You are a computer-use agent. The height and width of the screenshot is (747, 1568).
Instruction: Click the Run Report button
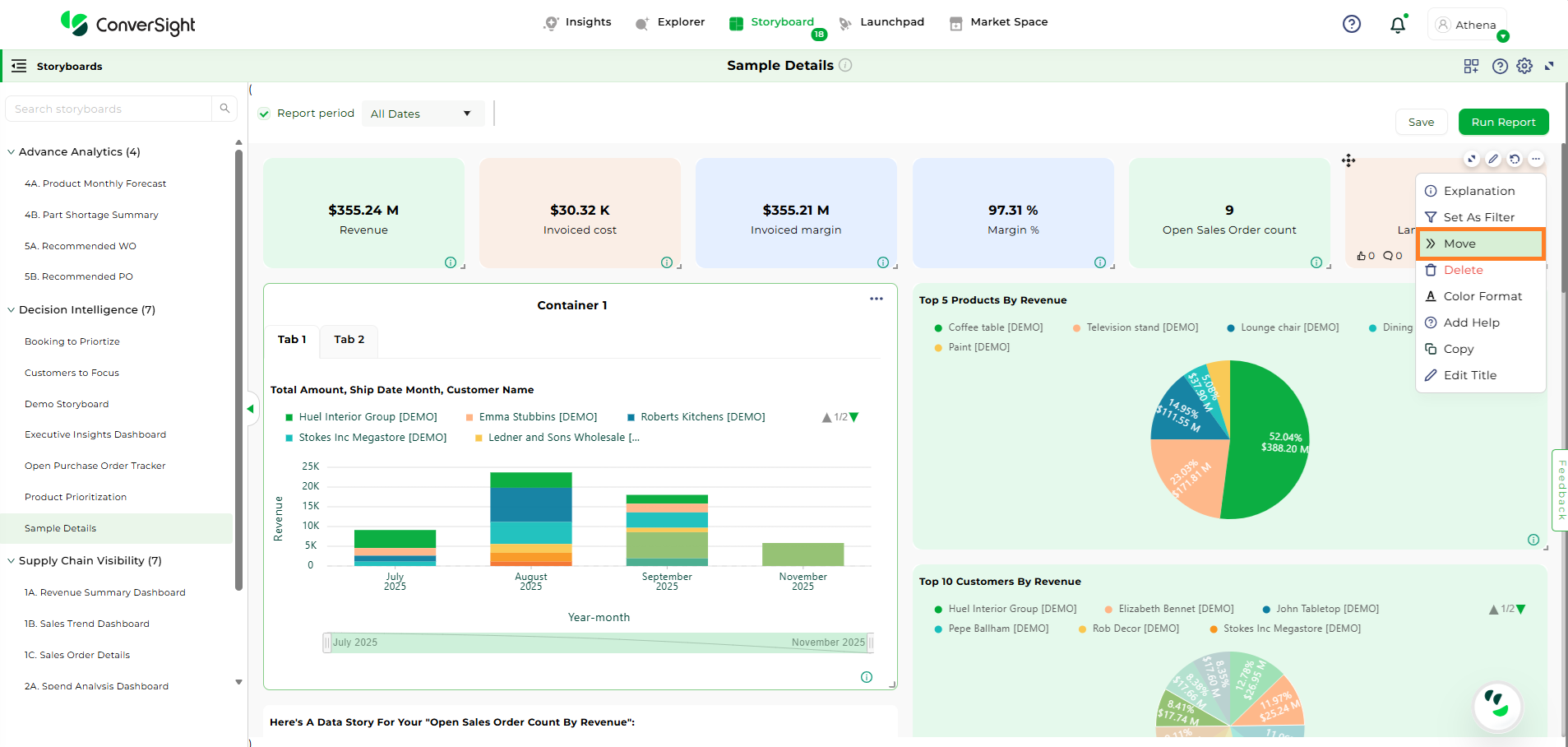pos(1503,122)
